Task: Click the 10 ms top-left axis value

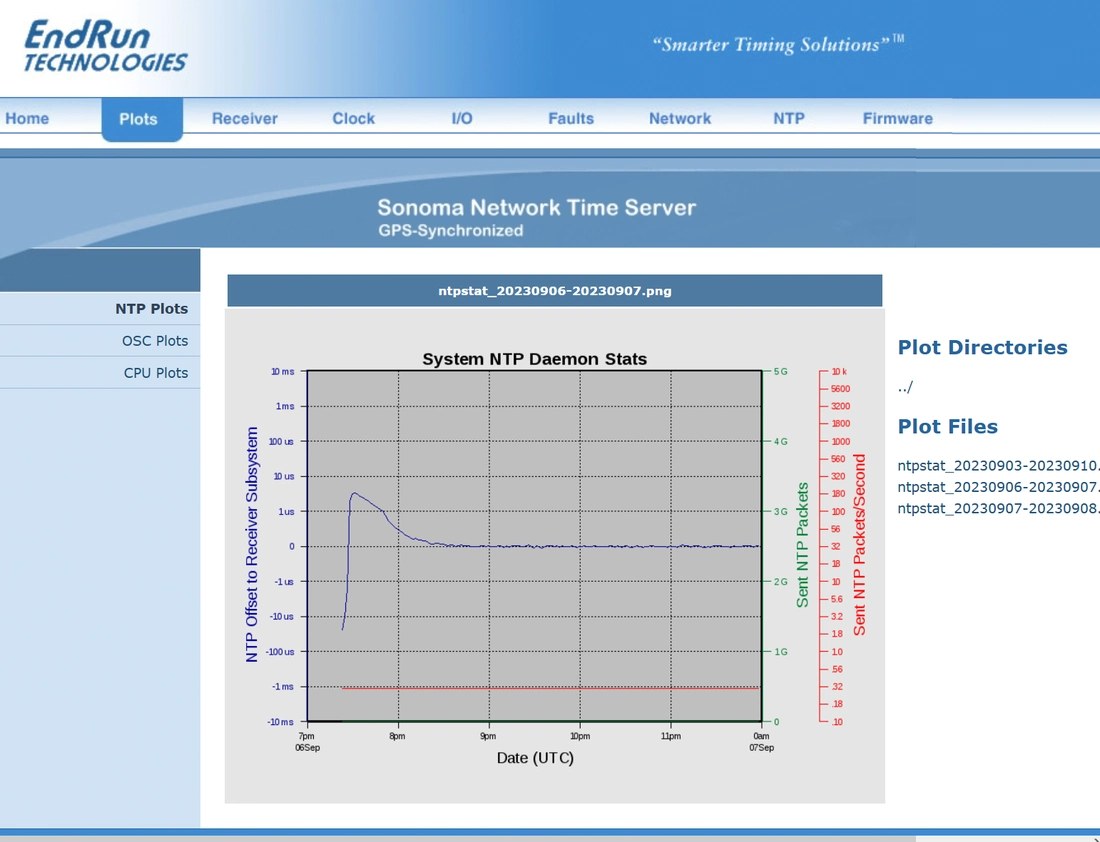Action: click(x=283, y=372)
